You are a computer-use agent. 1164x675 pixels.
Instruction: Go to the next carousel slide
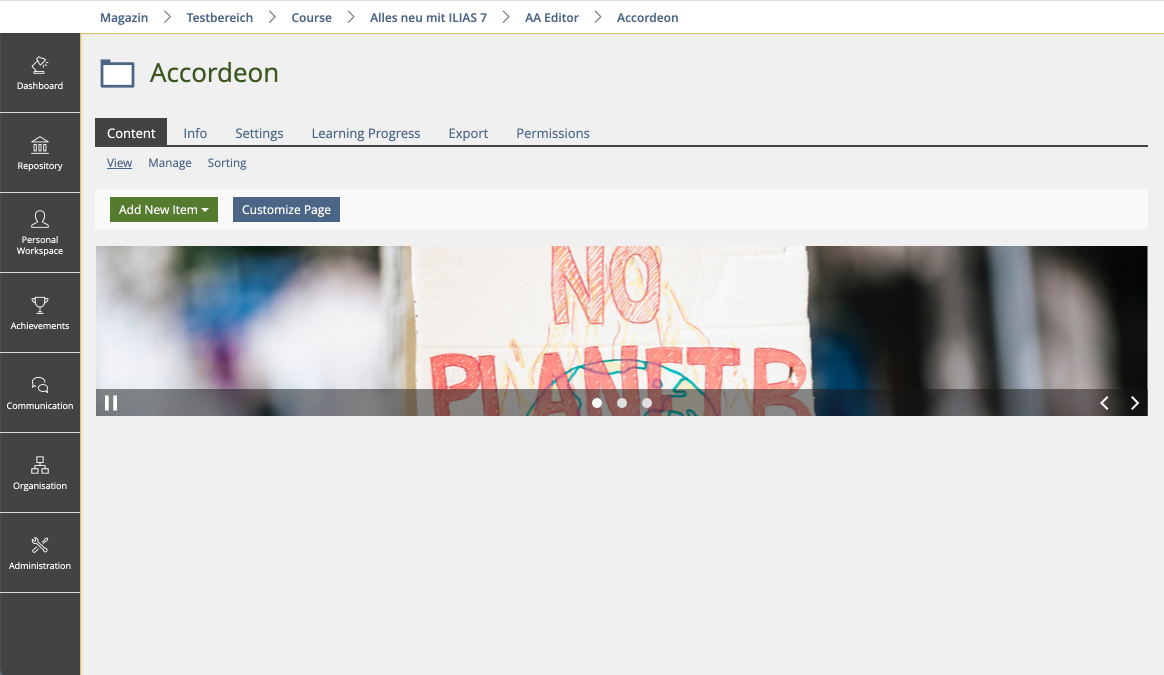coord(1134,402)
